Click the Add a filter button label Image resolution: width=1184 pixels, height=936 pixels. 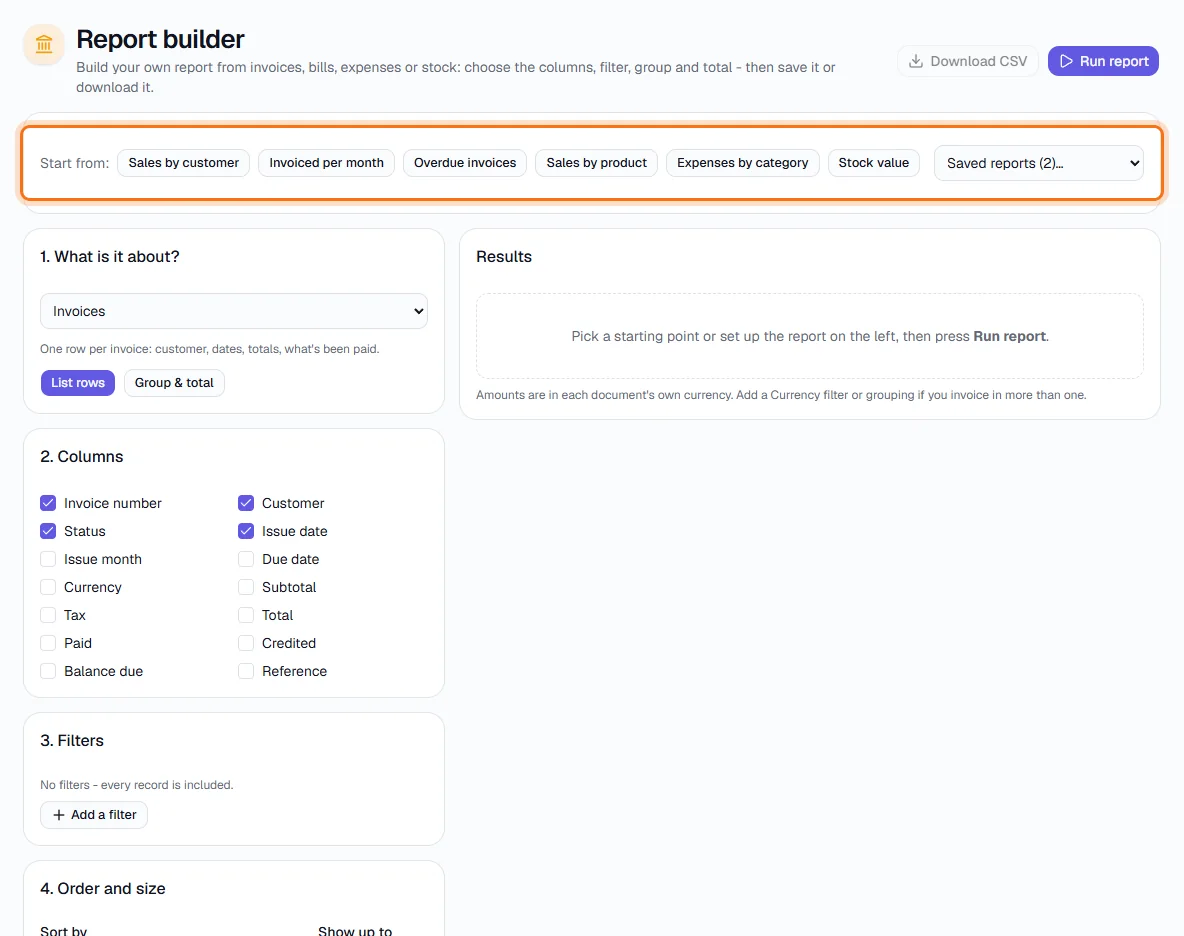[103, 814]
